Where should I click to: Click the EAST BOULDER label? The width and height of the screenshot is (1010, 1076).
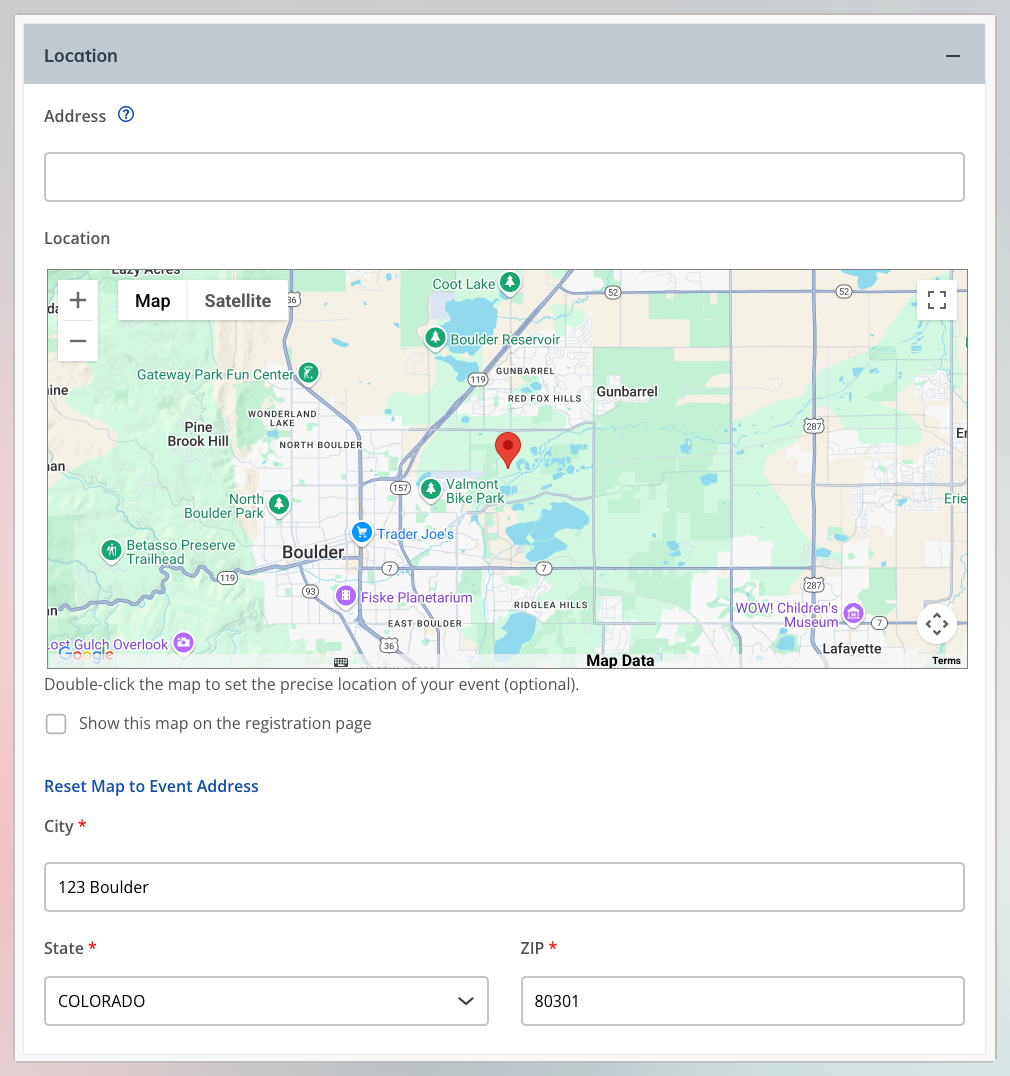pos(425,624)
